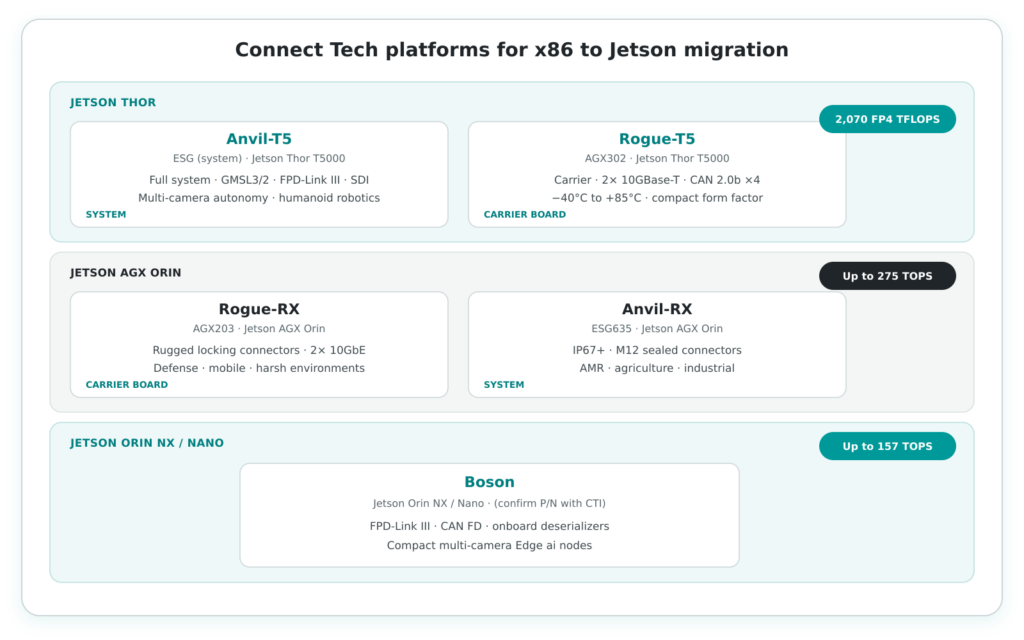Screen dimensions: 1024x640
Task: Click the 'Up to 157 TOPS' badge
Action: click(x=887, y=446)
